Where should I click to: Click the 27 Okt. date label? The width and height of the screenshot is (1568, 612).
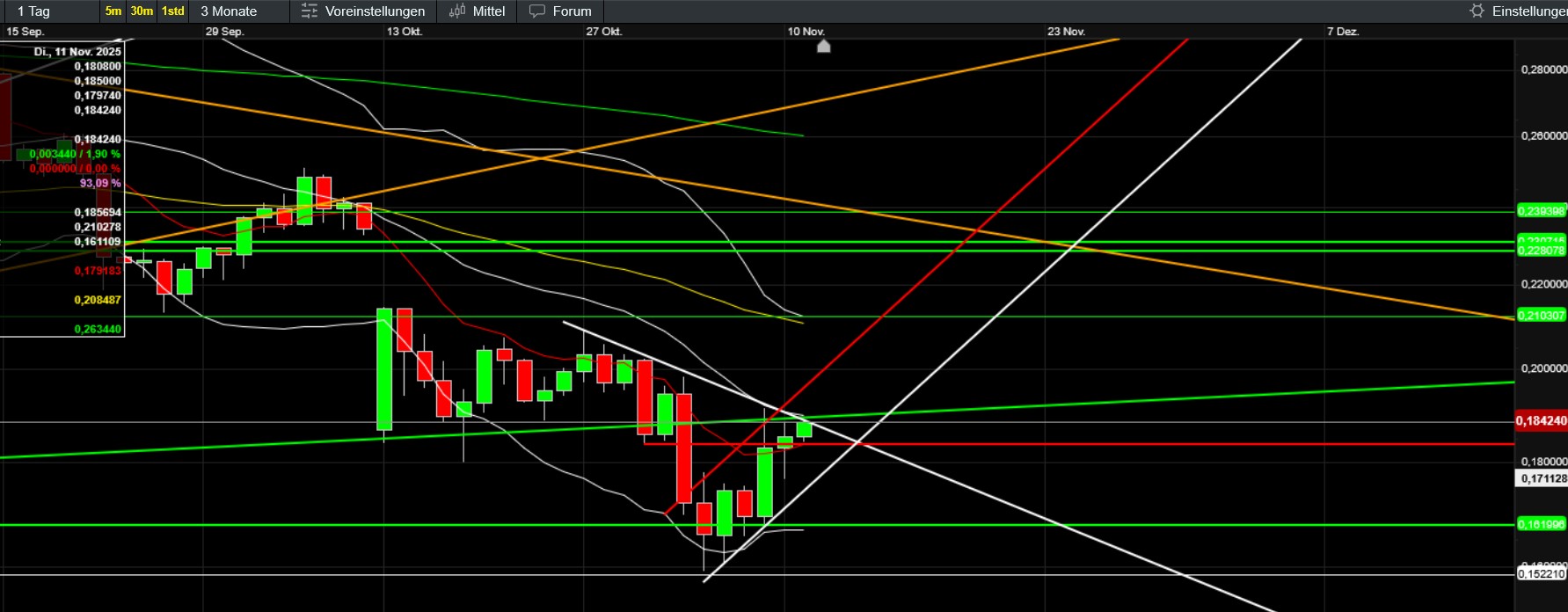coord(604,32)
